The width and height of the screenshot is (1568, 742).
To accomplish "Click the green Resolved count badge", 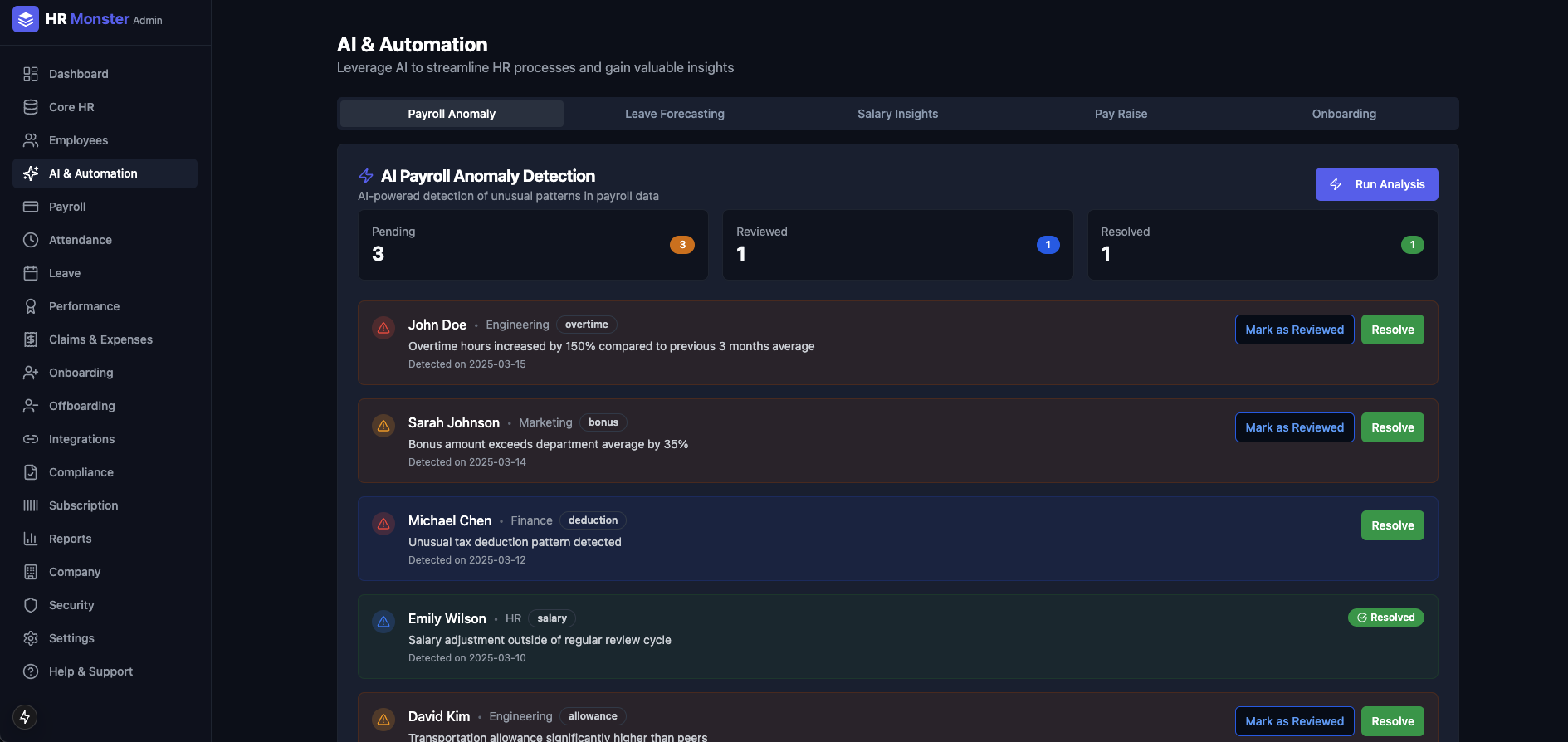I will 1413,245.
